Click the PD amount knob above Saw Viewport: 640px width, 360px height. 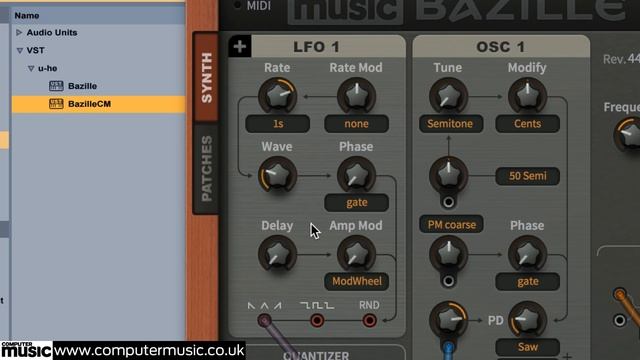click(x=527, y=320)
